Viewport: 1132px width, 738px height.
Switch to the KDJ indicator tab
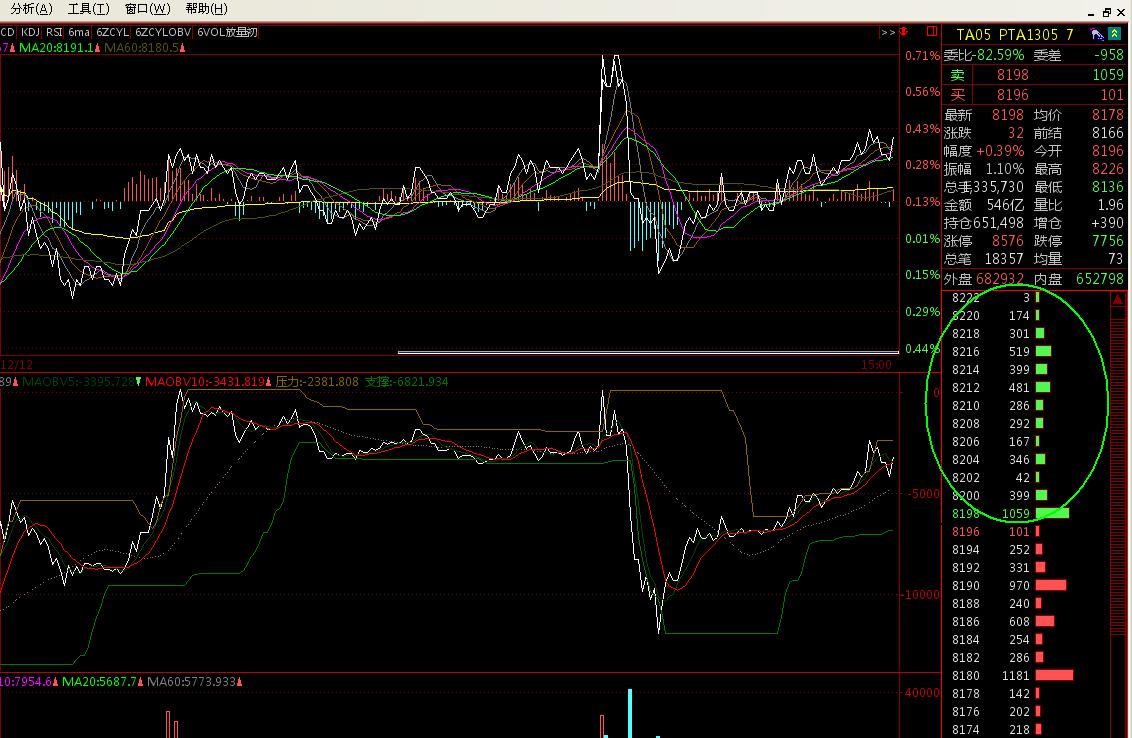pos(30,32)
